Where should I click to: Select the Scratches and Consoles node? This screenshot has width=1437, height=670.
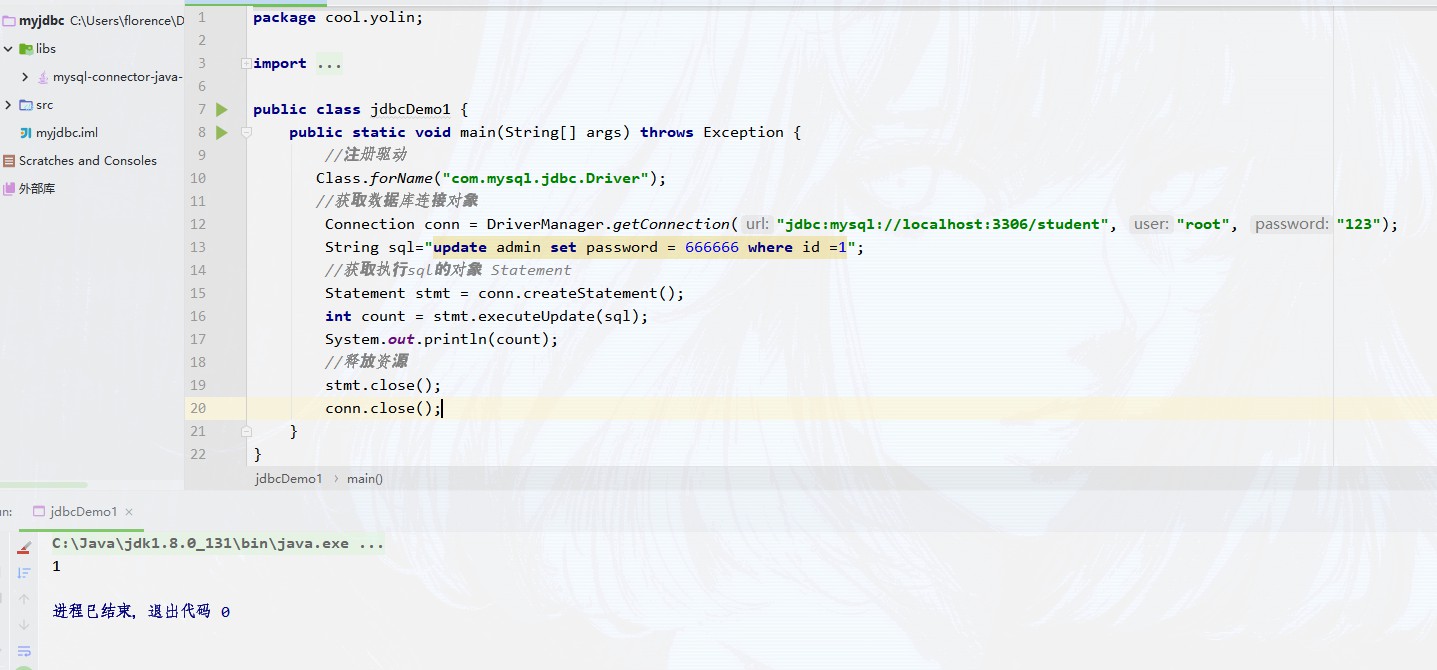[x=87, y=160]
